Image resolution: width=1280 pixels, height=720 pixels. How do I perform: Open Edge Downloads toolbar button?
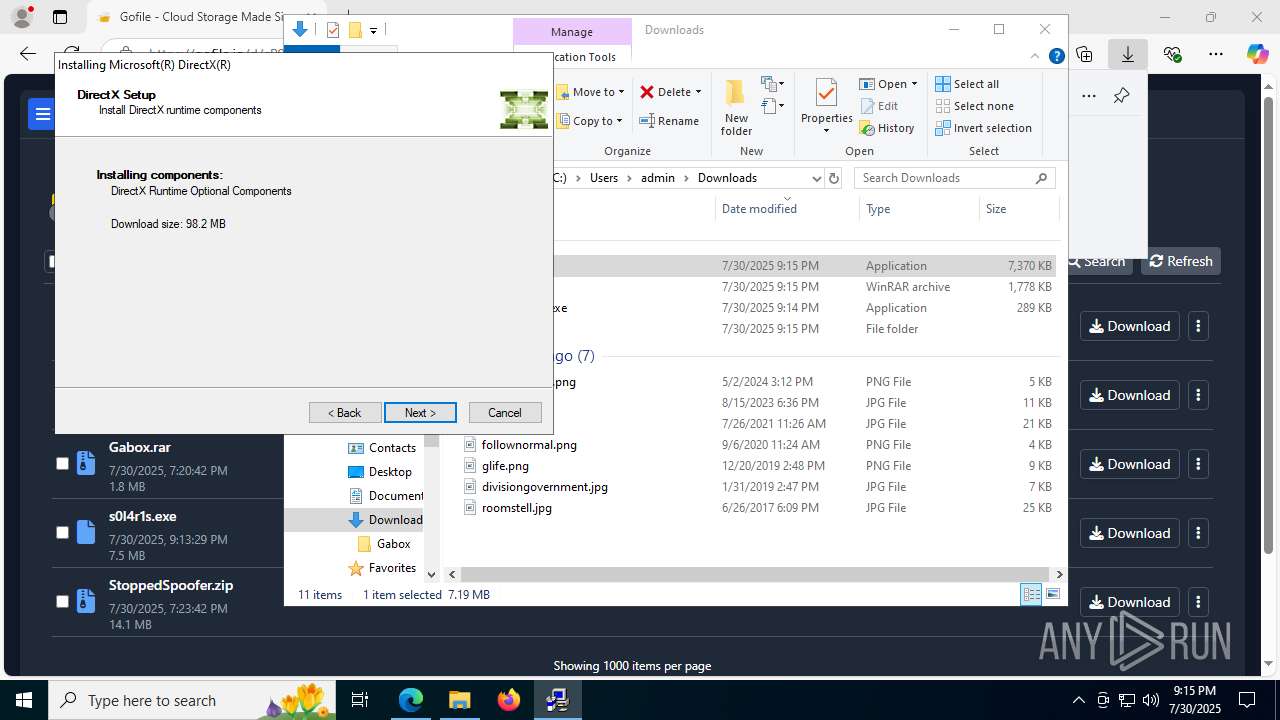(1128, 54)
